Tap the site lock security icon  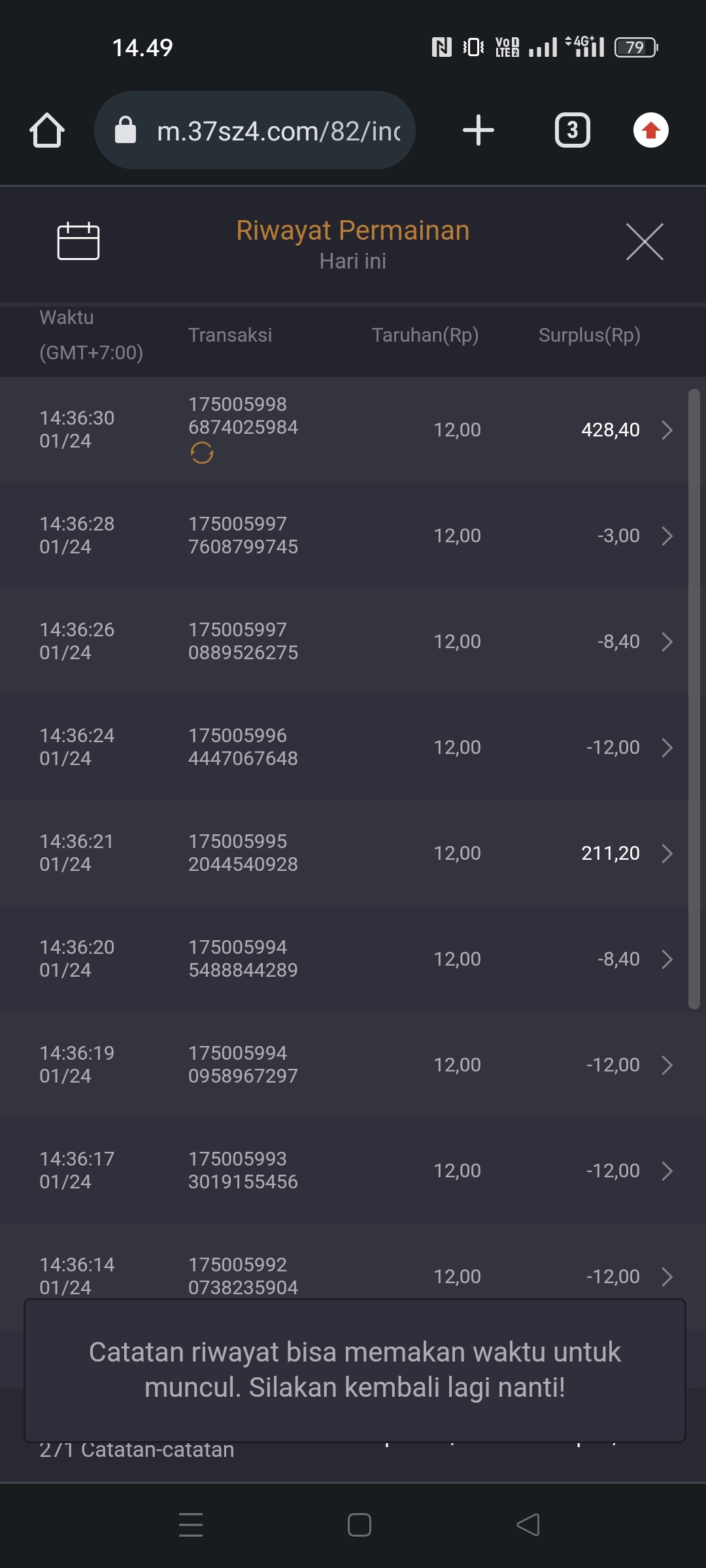tap(126, 130)
